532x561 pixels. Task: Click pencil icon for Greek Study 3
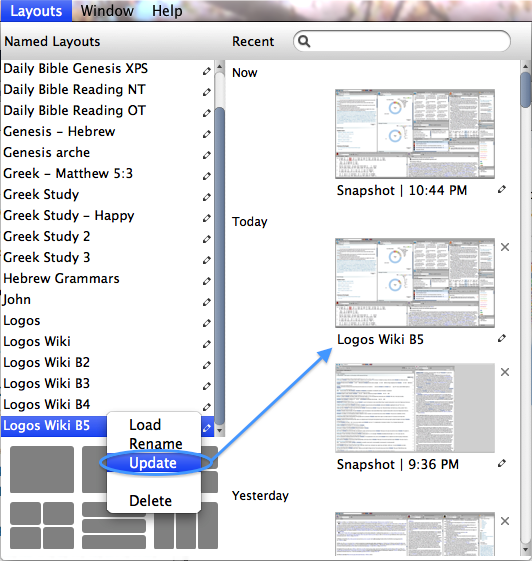[206, 260]
